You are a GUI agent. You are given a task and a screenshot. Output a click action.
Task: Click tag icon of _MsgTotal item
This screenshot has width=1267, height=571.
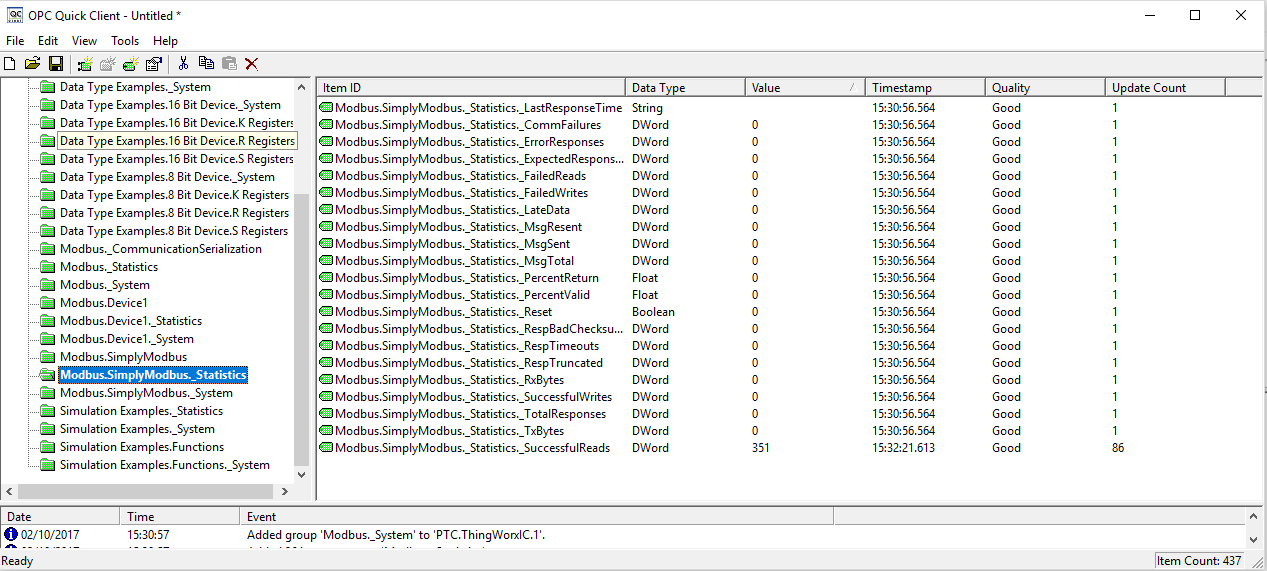point(326,261)
